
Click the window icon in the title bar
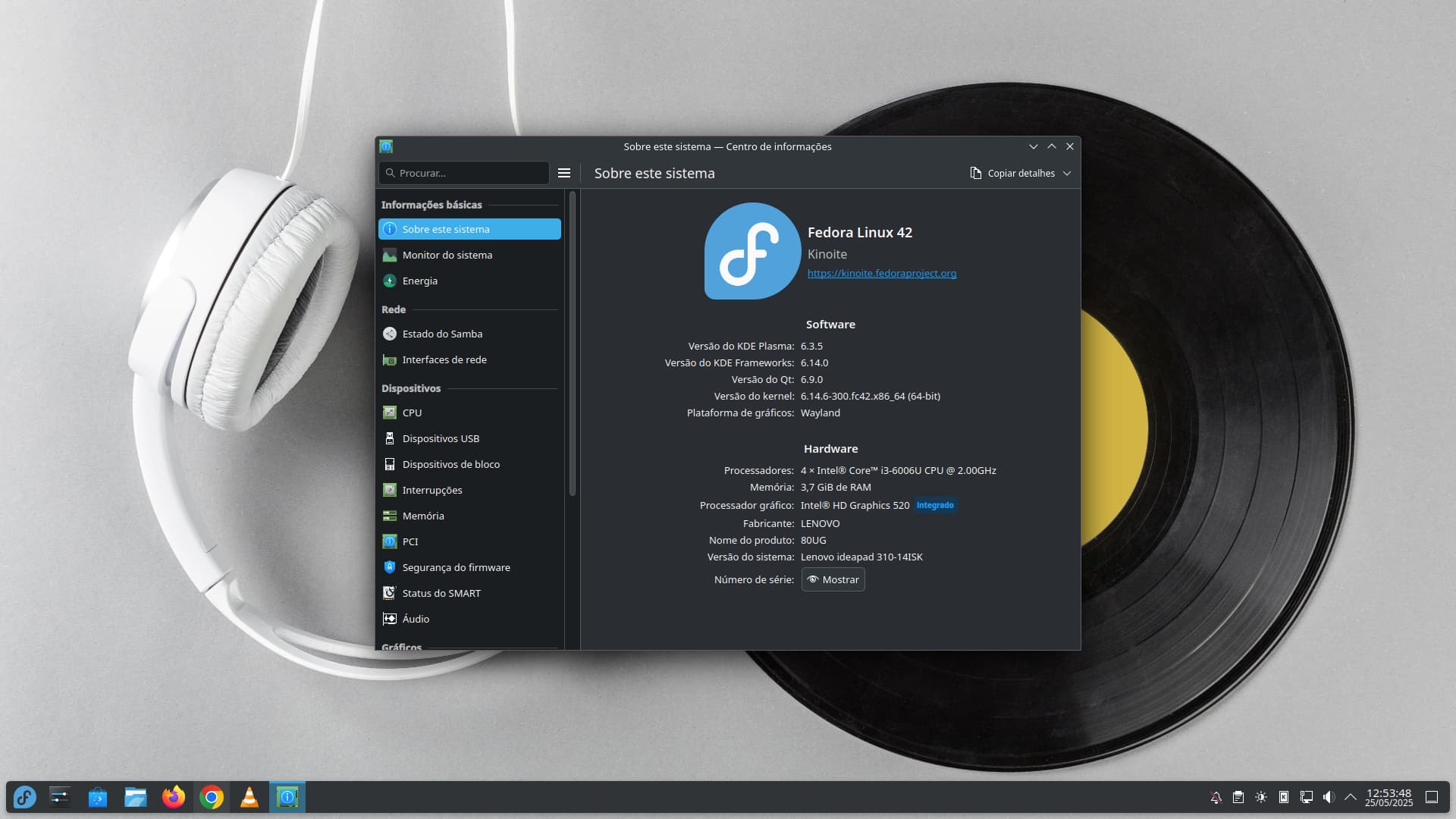pos(386,146)
